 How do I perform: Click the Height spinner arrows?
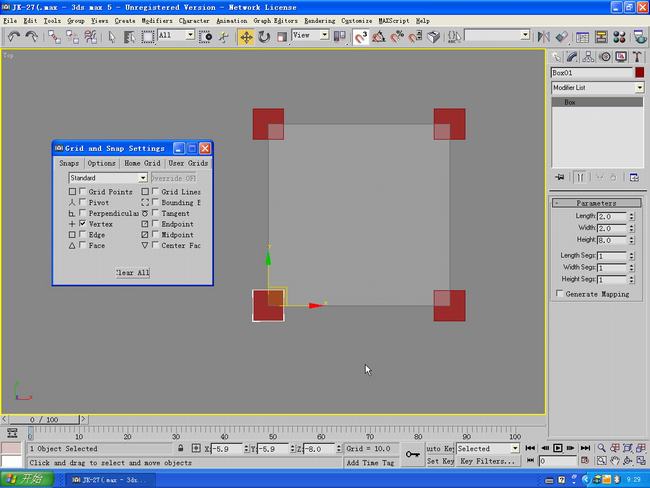[x=631, y=240]
